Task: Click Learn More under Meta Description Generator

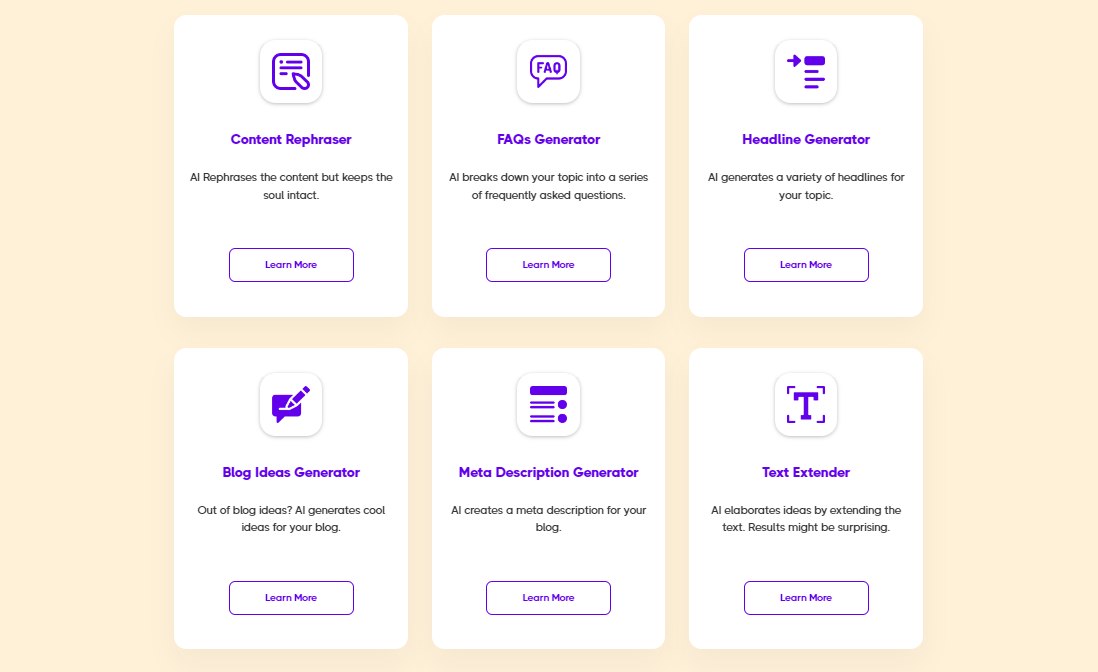Action: click(548, 597)
